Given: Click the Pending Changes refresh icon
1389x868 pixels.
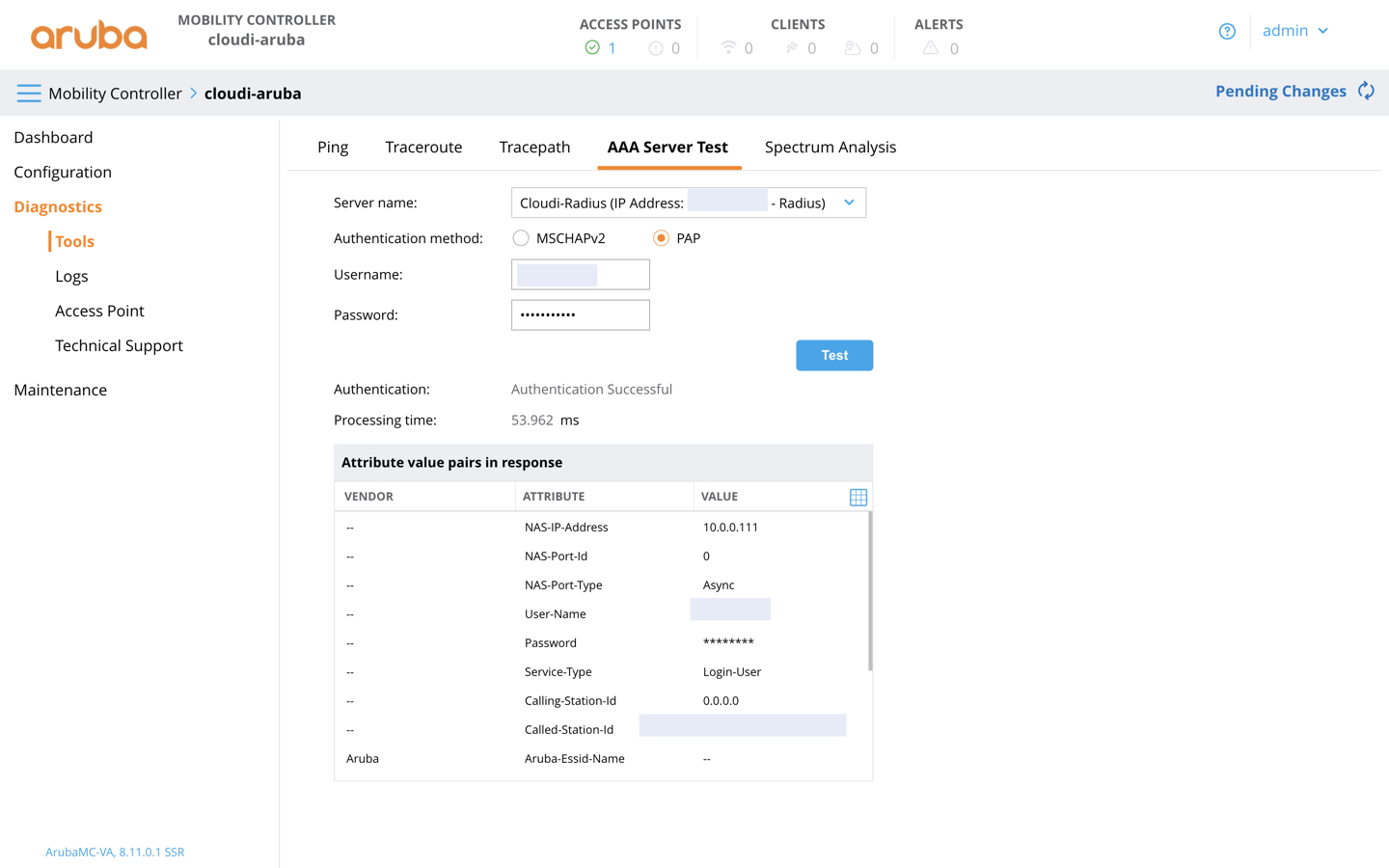Looking at the screenshot, I should pyautogui.click(x=1366, y=90).
